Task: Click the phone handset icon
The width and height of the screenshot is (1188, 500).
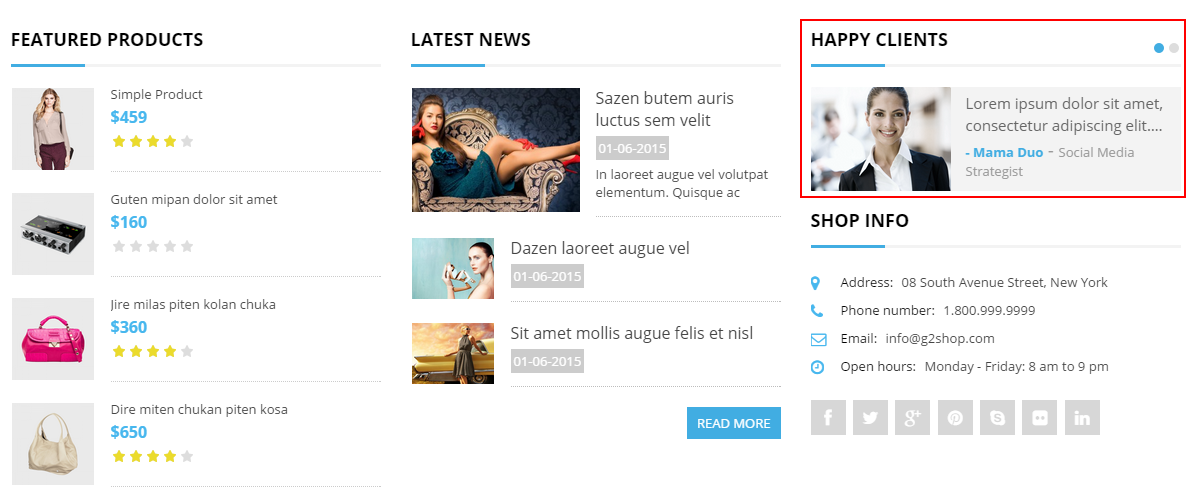Action: click(x=817, y=311)
